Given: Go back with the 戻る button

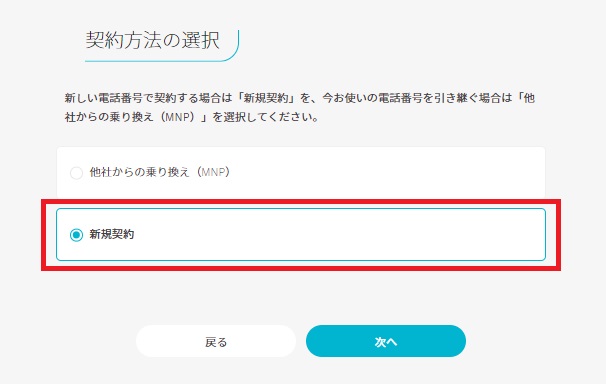Looking at the screenshot, I should pos(216,341).
